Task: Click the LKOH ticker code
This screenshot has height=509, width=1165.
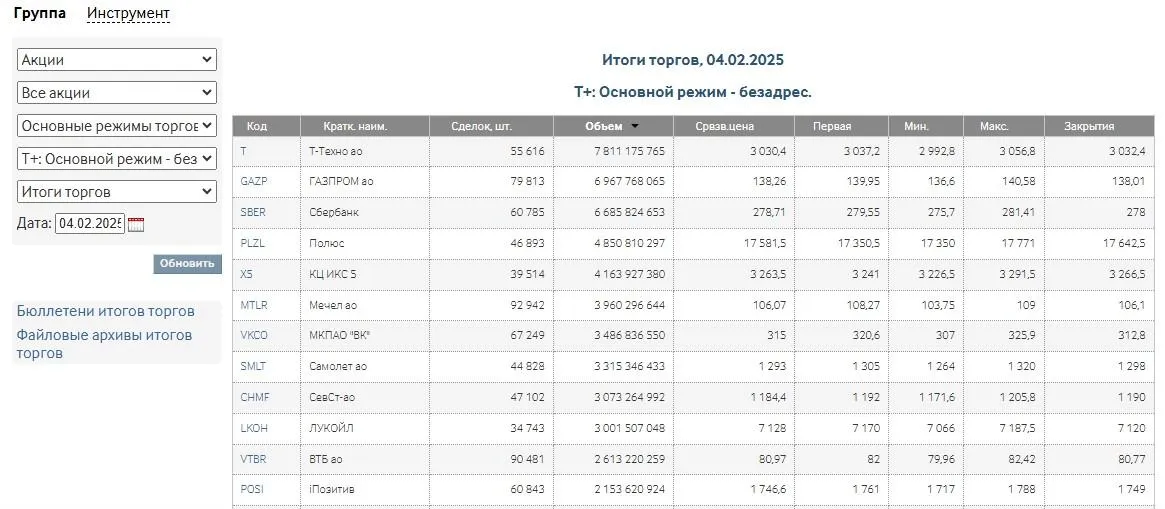Action: tap(254, 428)
